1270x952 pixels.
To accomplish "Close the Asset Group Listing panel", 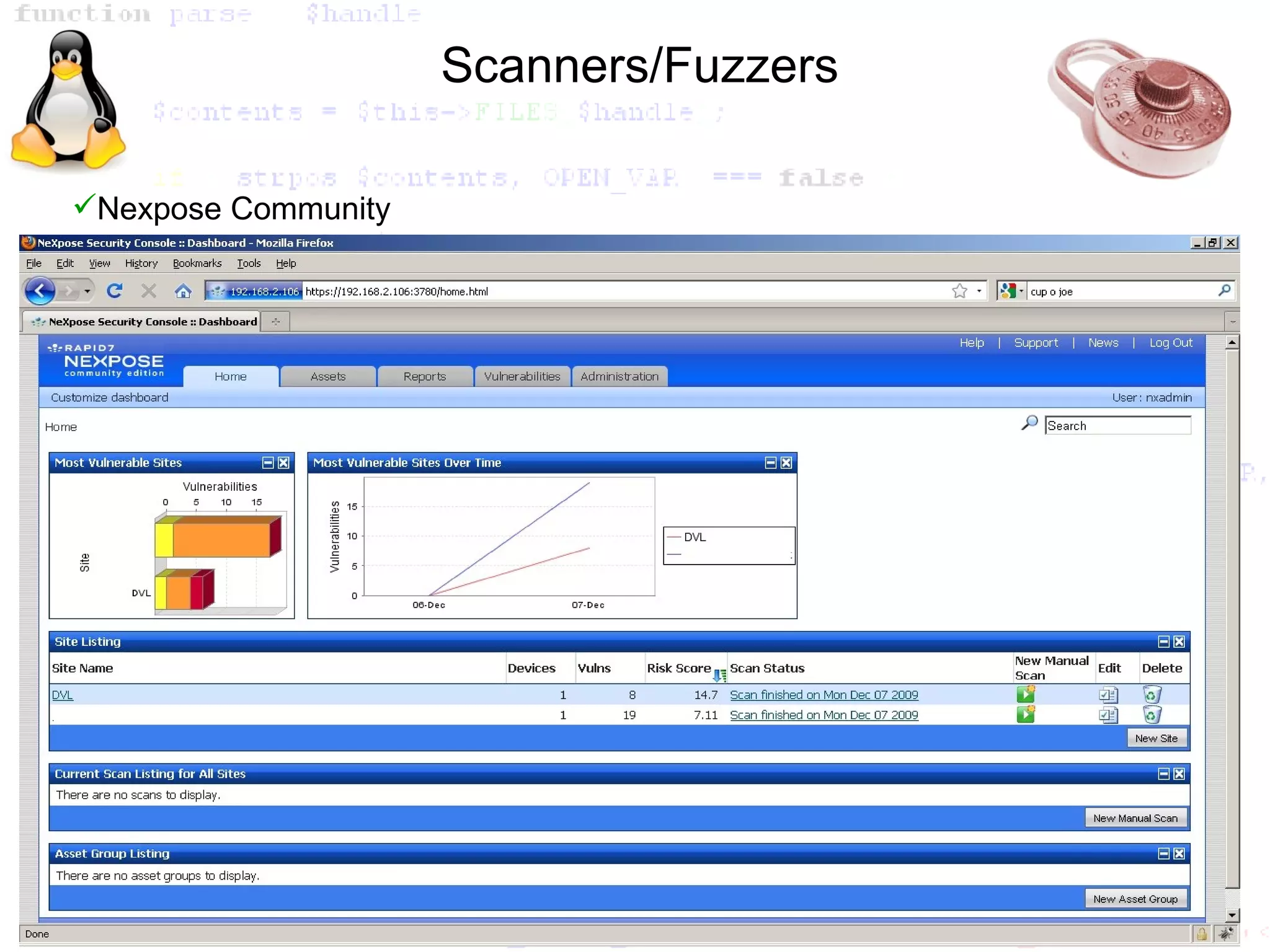I will tap(1179, 853).
